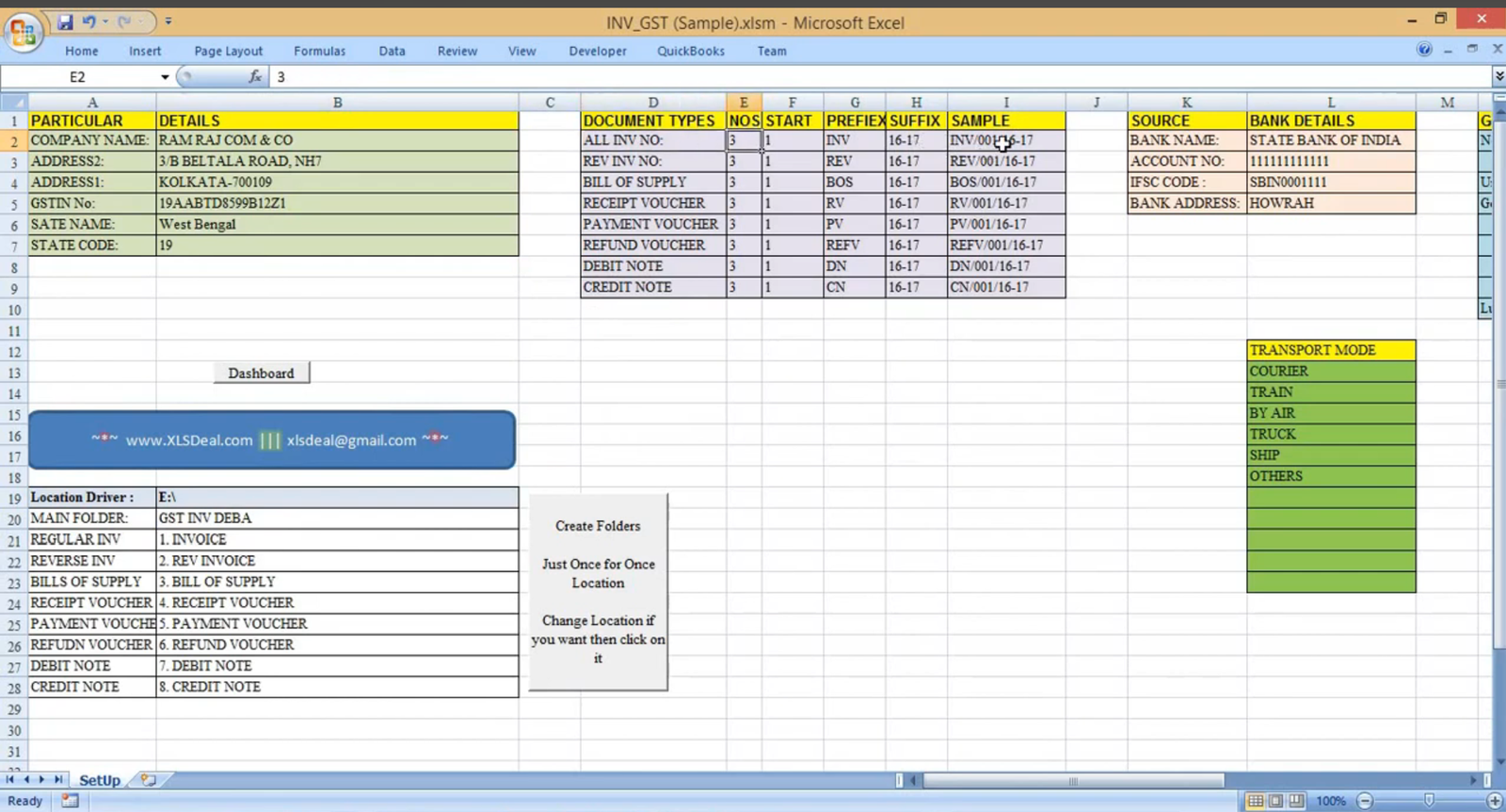Image resolution: width=1506 pixels, height=812 pixels.
Task: Select all cells via corner button
Action: [14, 102]
